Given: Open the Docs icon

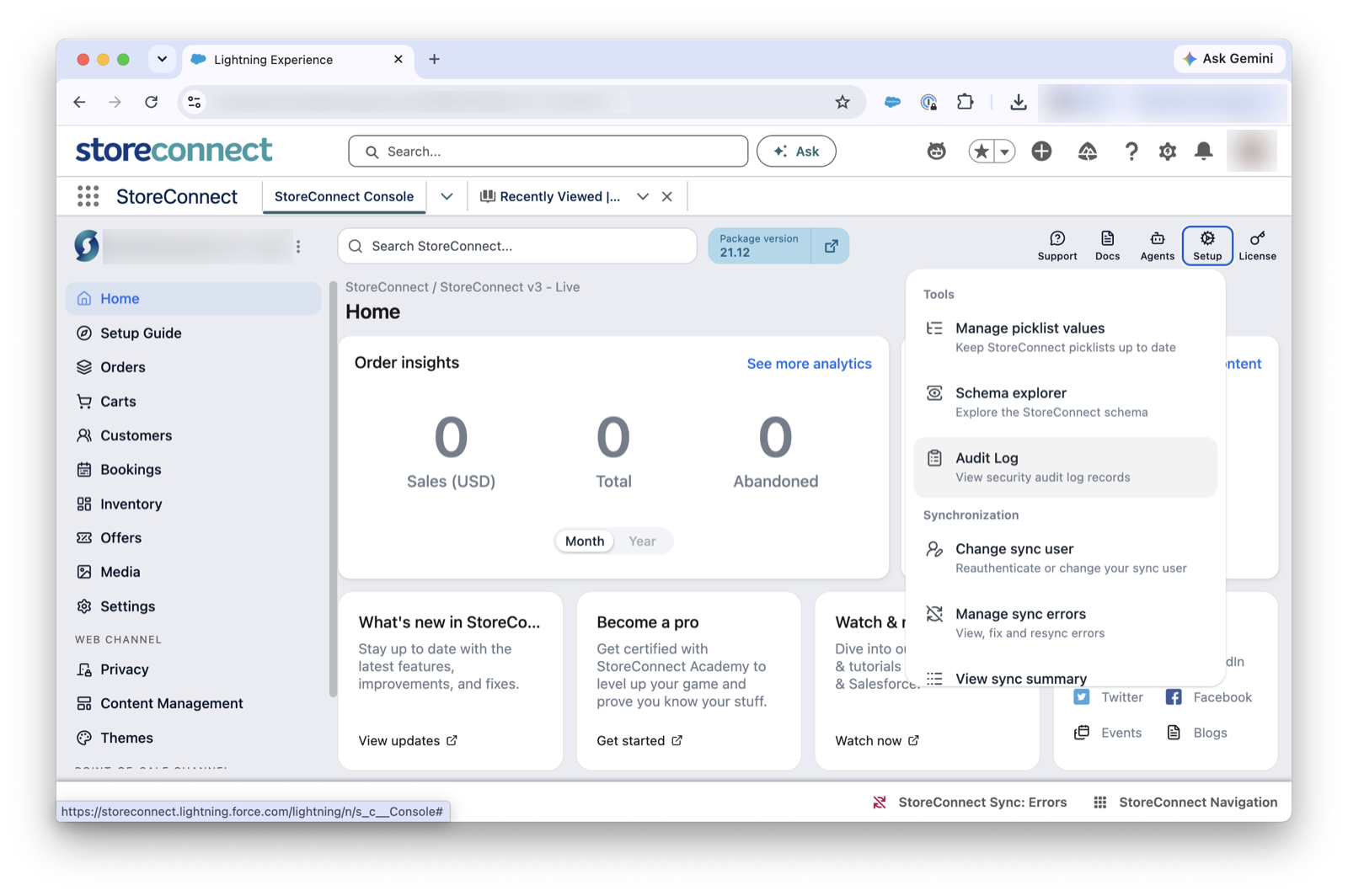Looking at the screenshot, I should tap(1107, 246).
